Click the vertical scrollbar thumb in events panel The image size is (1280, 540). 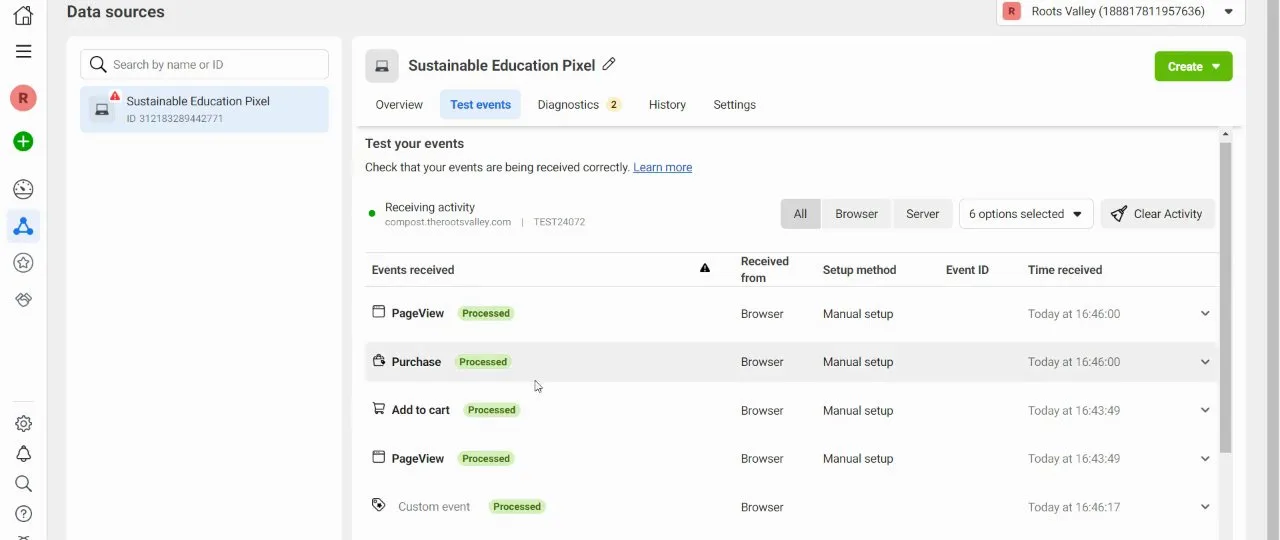click(1225, 297)
